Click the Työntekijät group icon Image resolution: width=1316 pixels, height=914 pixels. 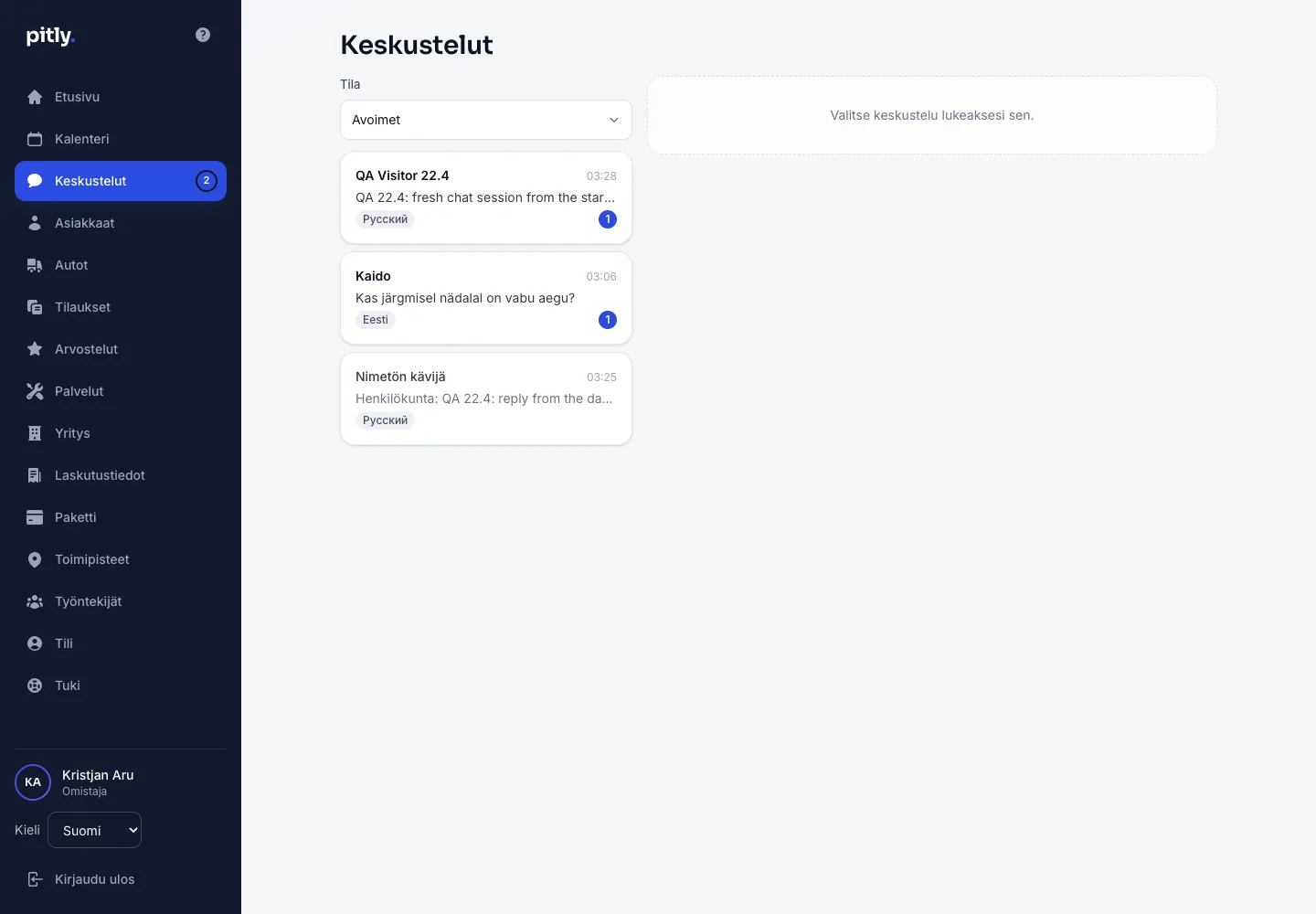35,601
